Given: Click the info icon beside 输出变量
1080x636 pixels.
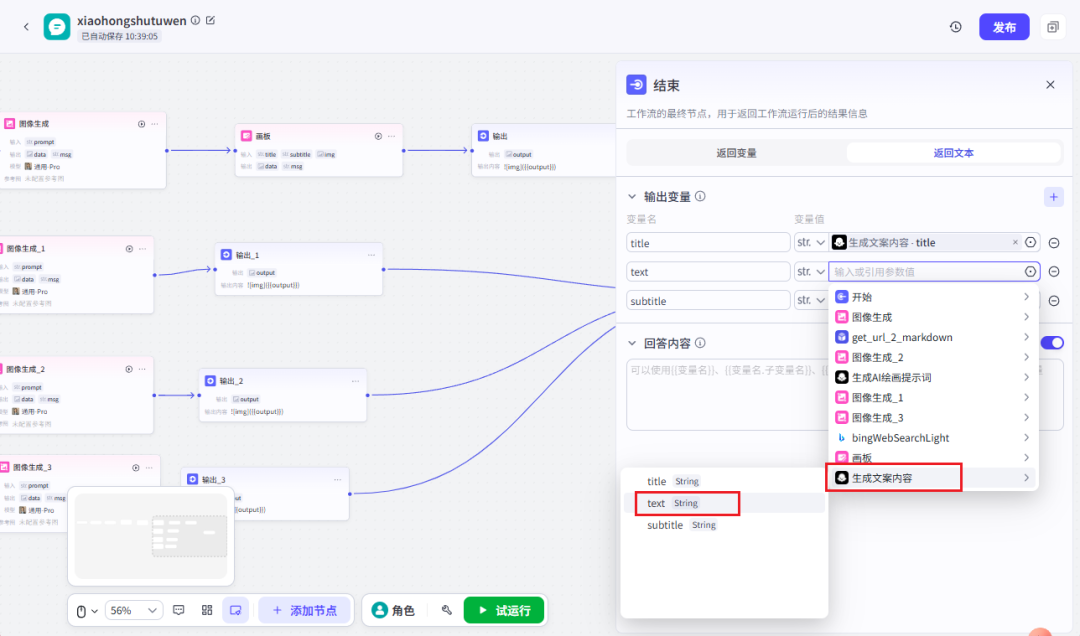Looking at the screenshot, I should [700, 196].
